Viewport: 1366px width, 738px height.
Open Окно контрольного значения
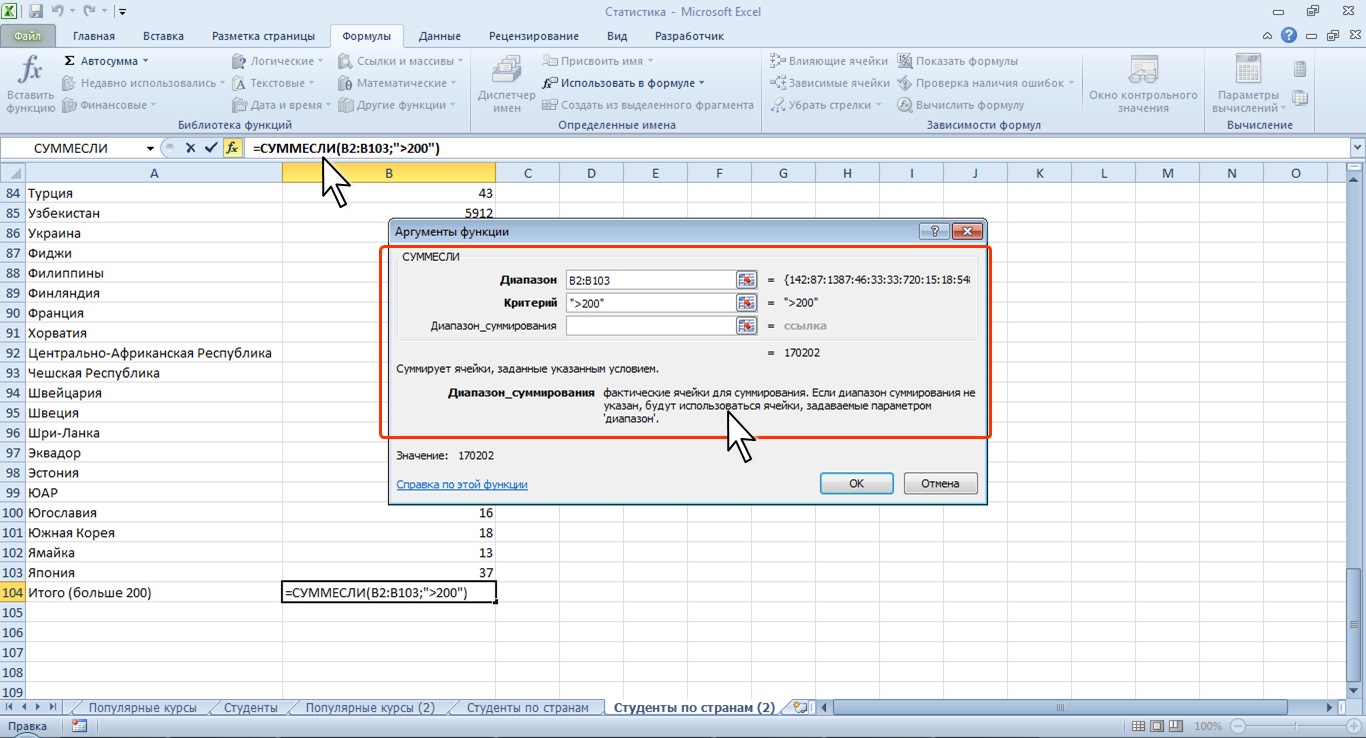point(1143,84)
